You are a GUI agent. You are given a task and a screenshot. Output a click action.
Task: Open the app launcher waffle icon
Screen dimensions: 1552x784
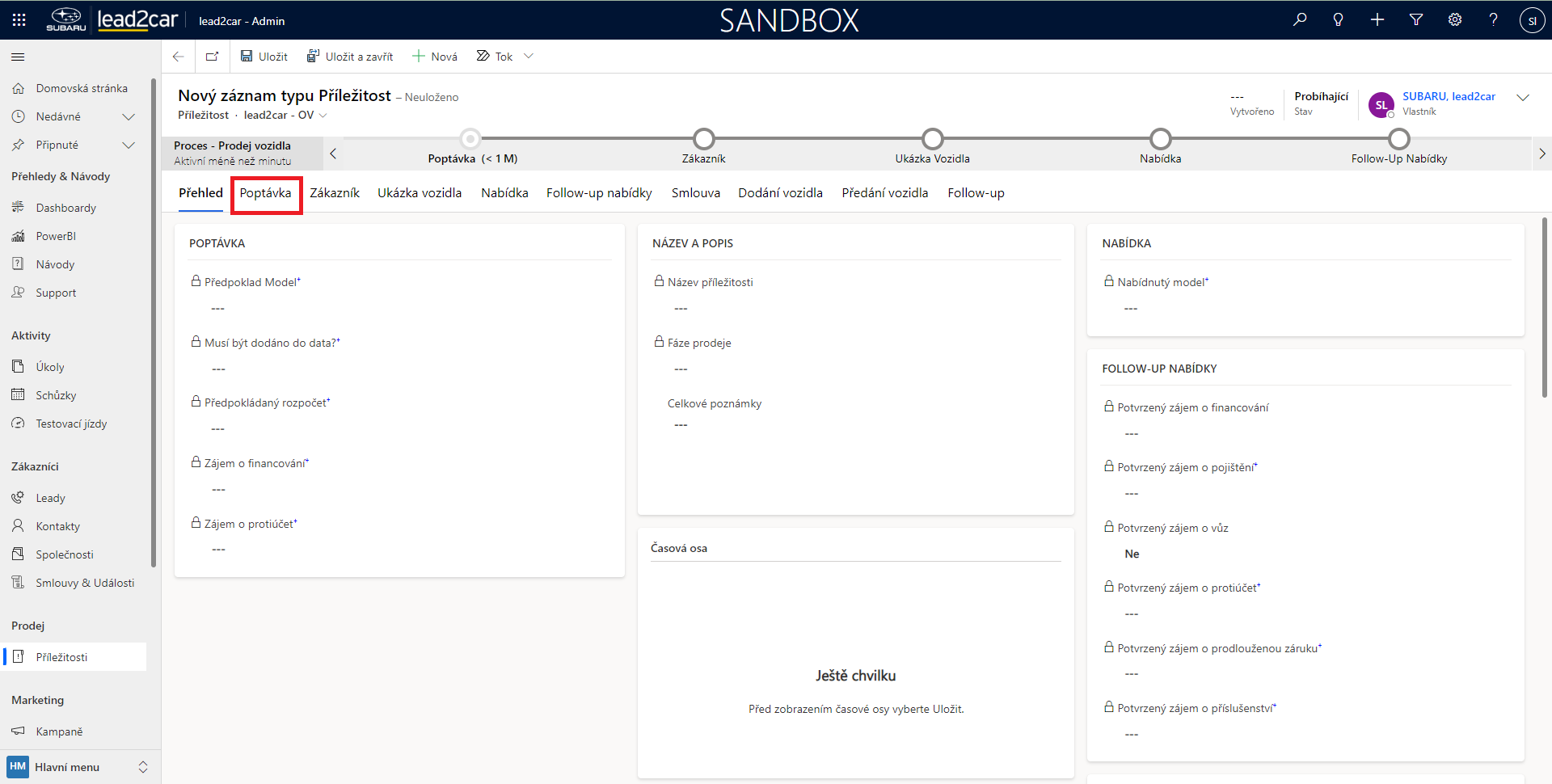(x=19, y=20)
